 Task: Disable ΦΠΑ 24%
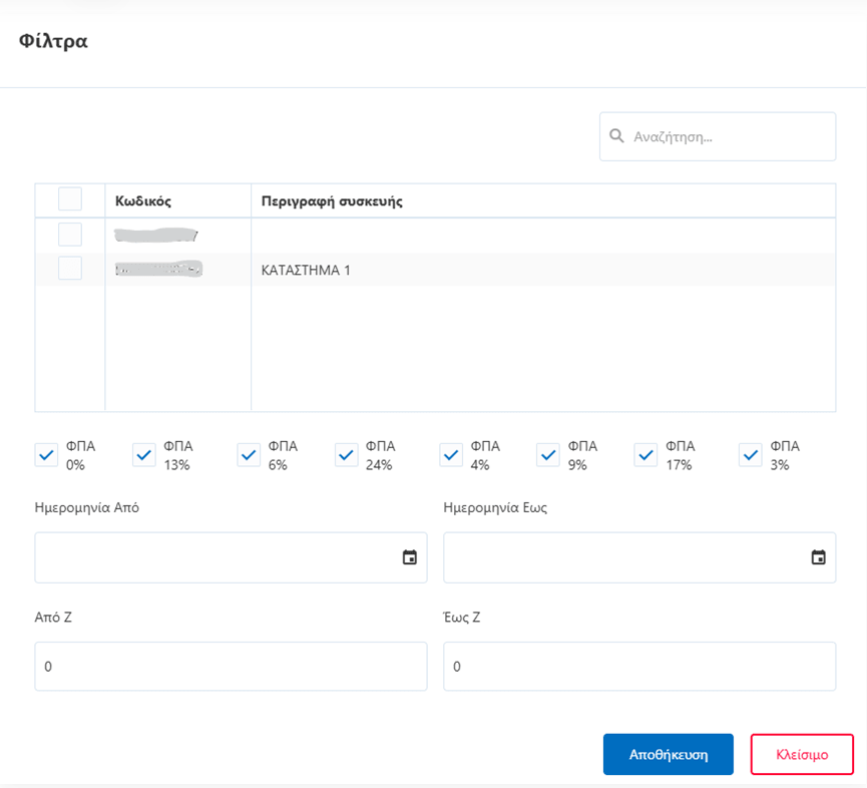pos(346,455)
